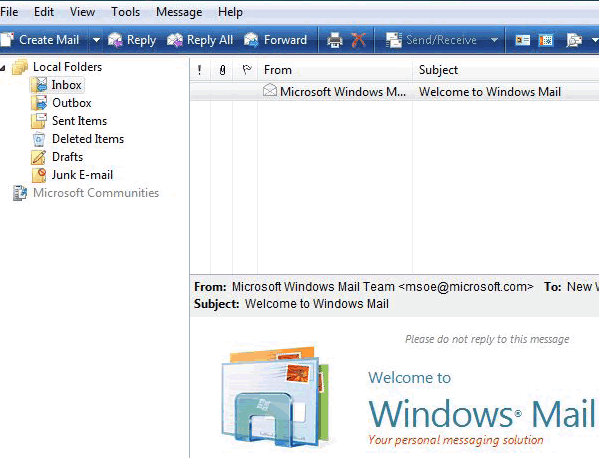Select the Sent Items folder

click(79, 121)
